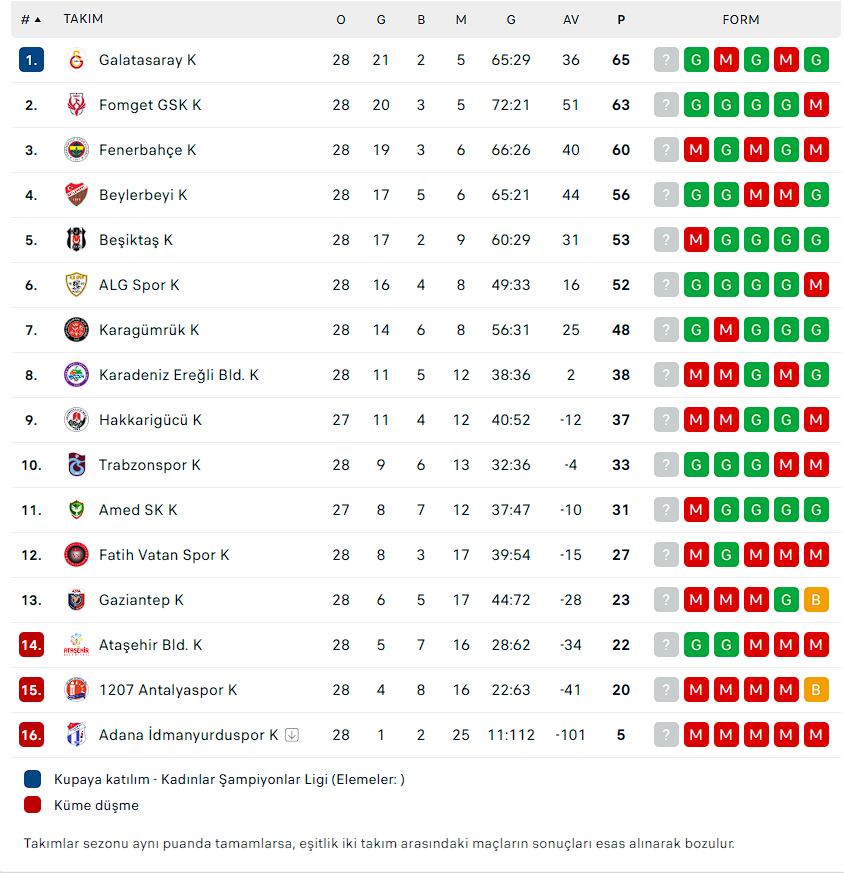Open Adana İdmanyurduspor K relegation arrow icon

click(x=292, y=735)
